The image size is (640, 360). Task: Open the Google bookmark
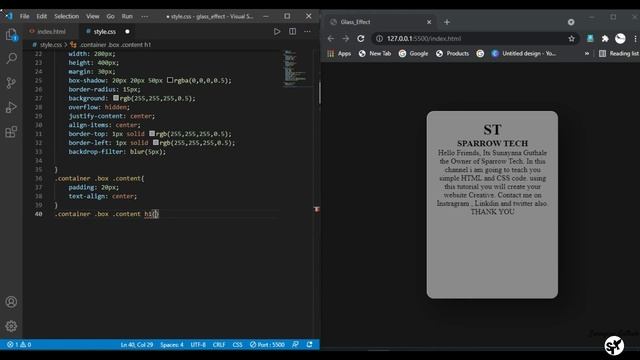413,53
